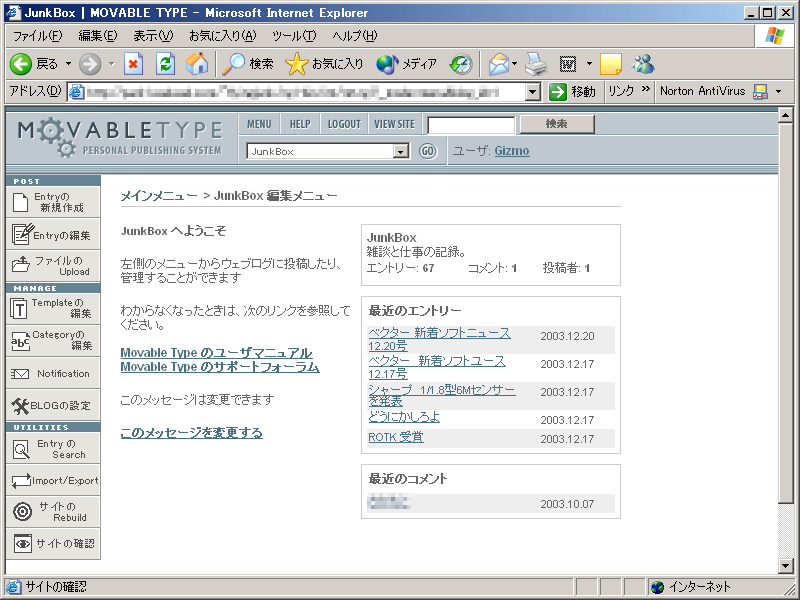
Task: Click the Forward arrow icon
Action: (90, 64)
